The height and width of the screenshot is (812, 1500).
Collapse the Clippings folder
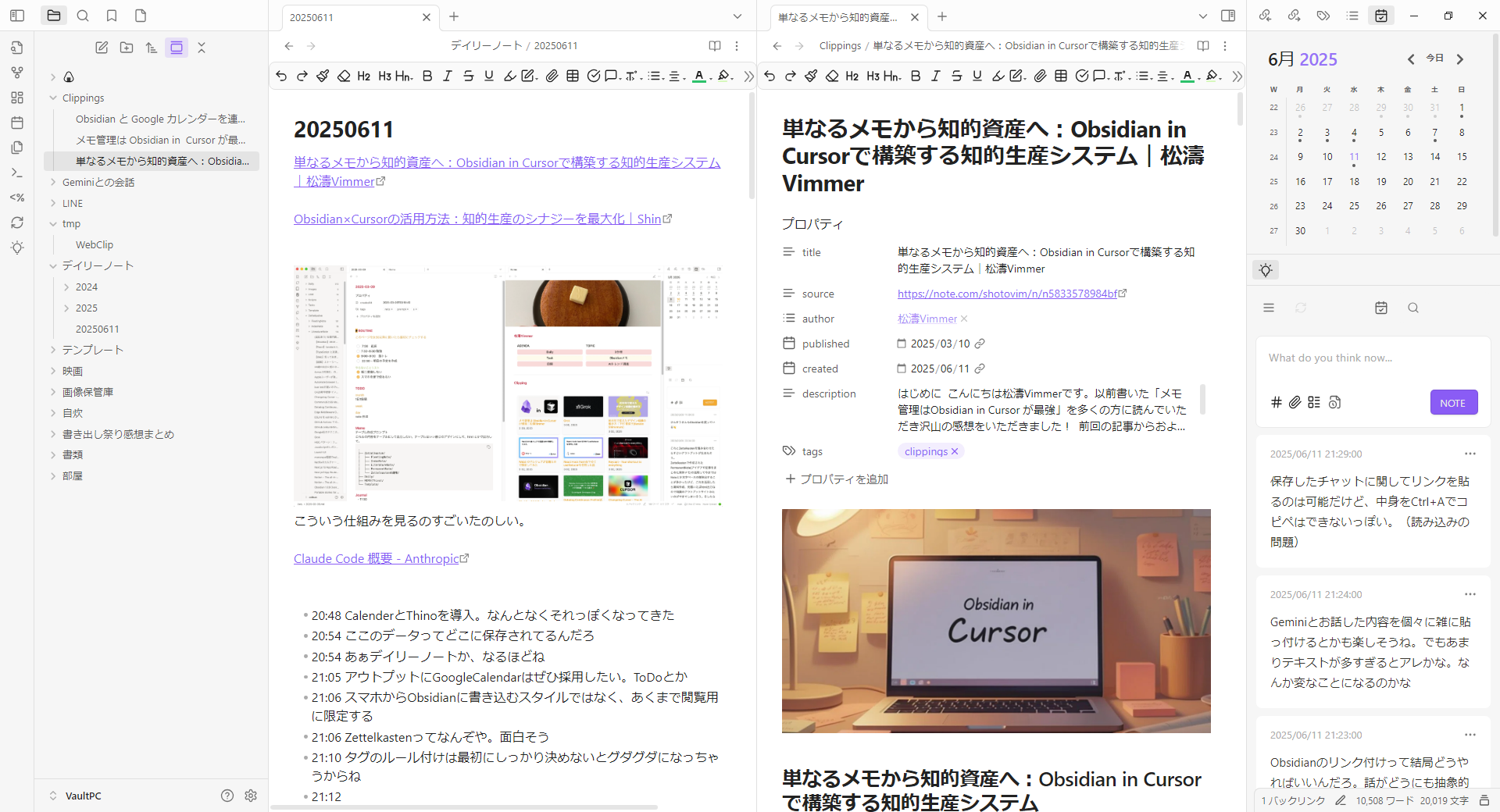click(x=53, y=98)
